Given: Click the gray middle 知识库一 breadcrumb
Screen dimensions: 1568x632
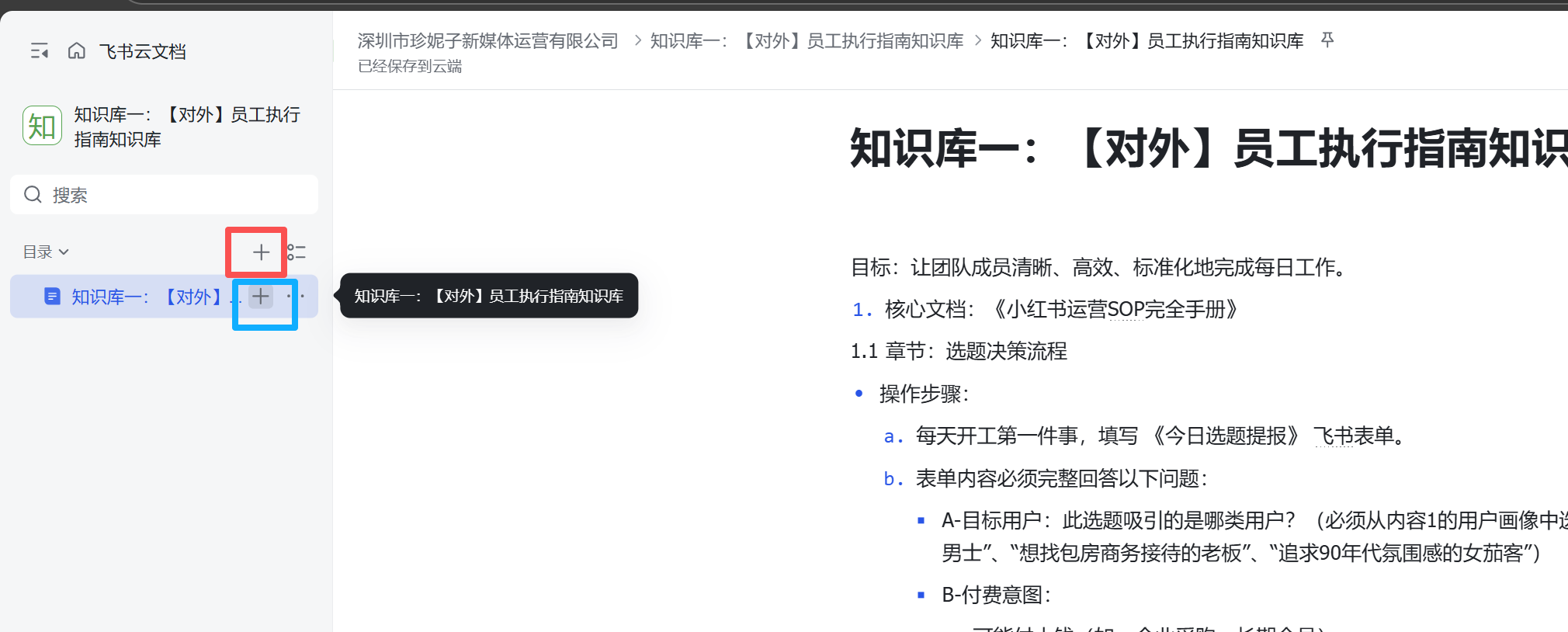Looking at the screenshot, I should 806,41.
